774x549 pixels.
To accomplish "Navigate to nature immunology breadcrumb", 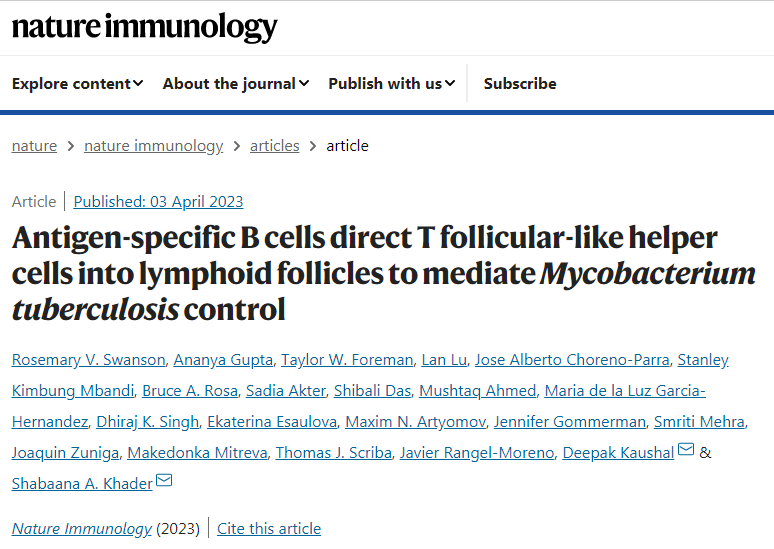I will tap(153, 146).
